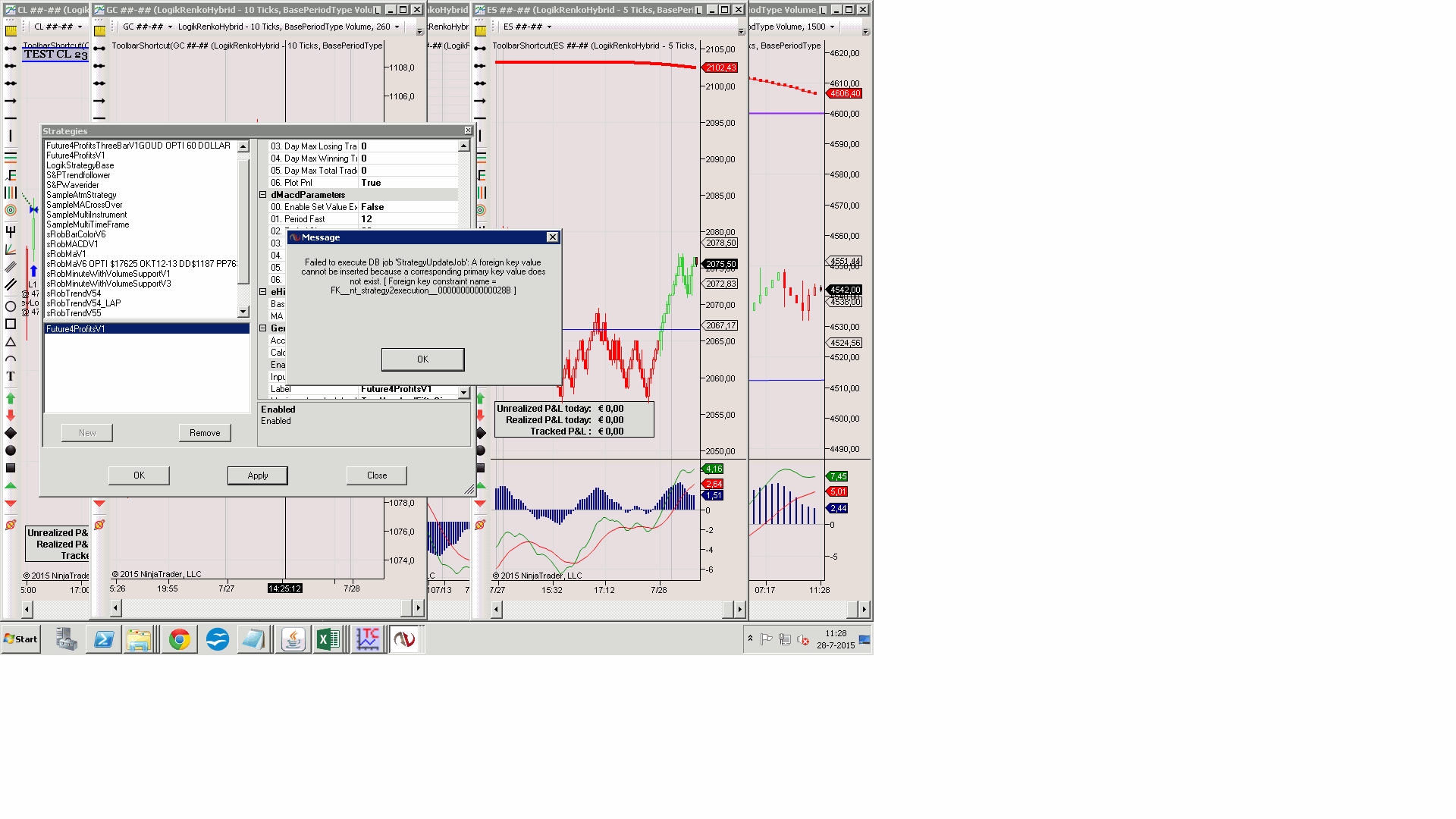Click the Remove strategy button
Viewport: 1456px width, 819px height.
point(205,433)
